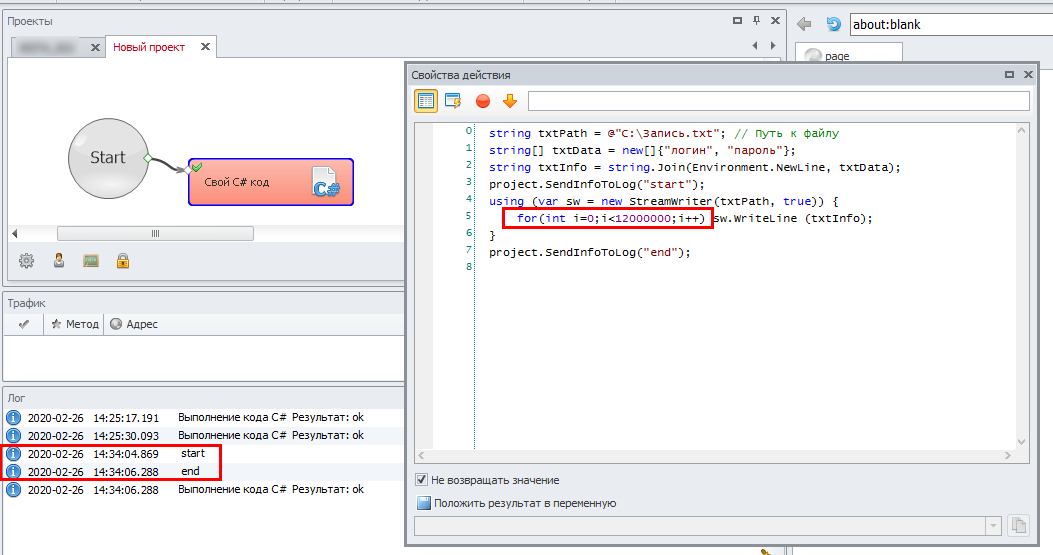Open the result variable dropdown
The image size is (1053, 555).
point(992,525)
